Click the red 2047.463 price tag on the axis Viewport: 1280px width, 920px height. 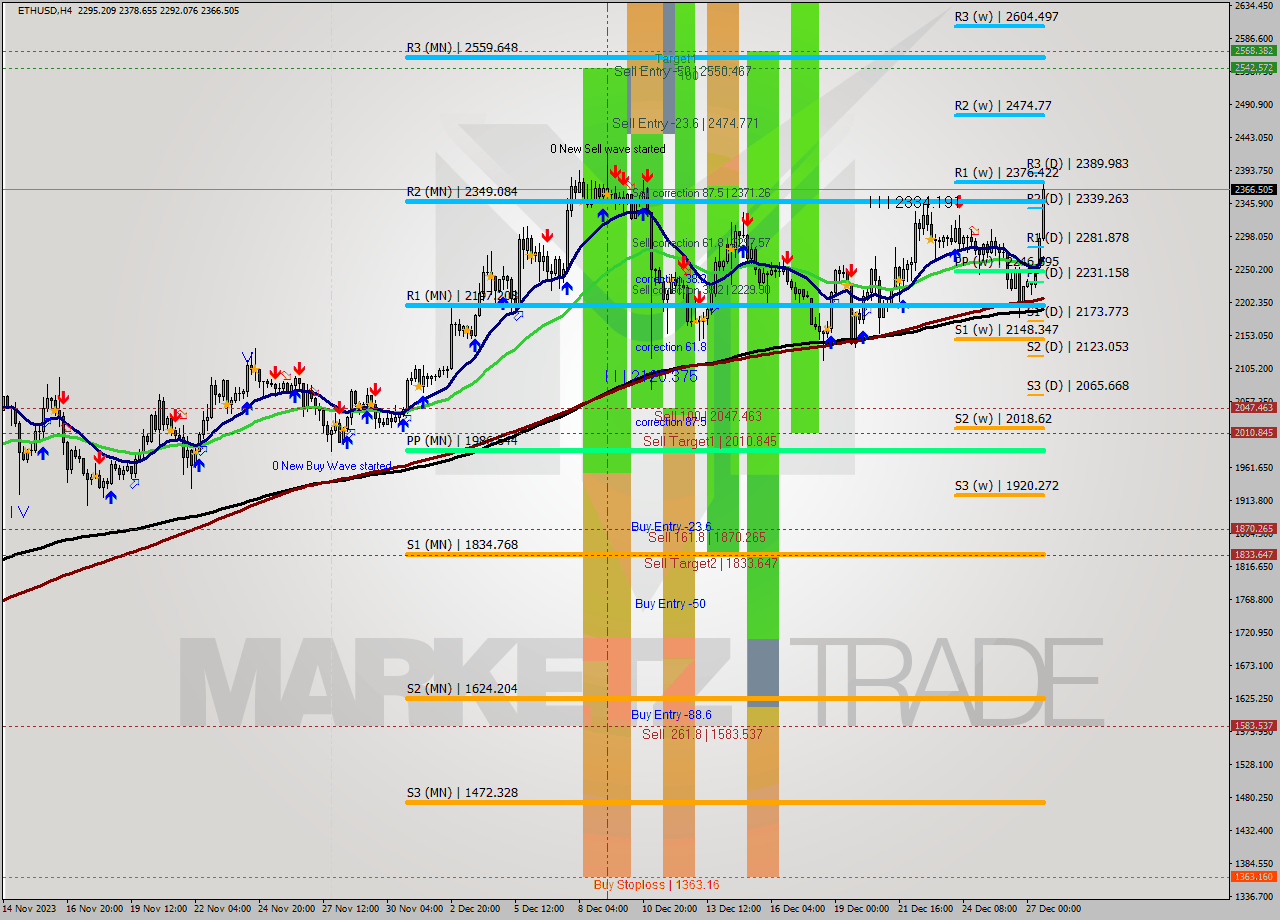pyautogui.click(x=1254, y=408)
